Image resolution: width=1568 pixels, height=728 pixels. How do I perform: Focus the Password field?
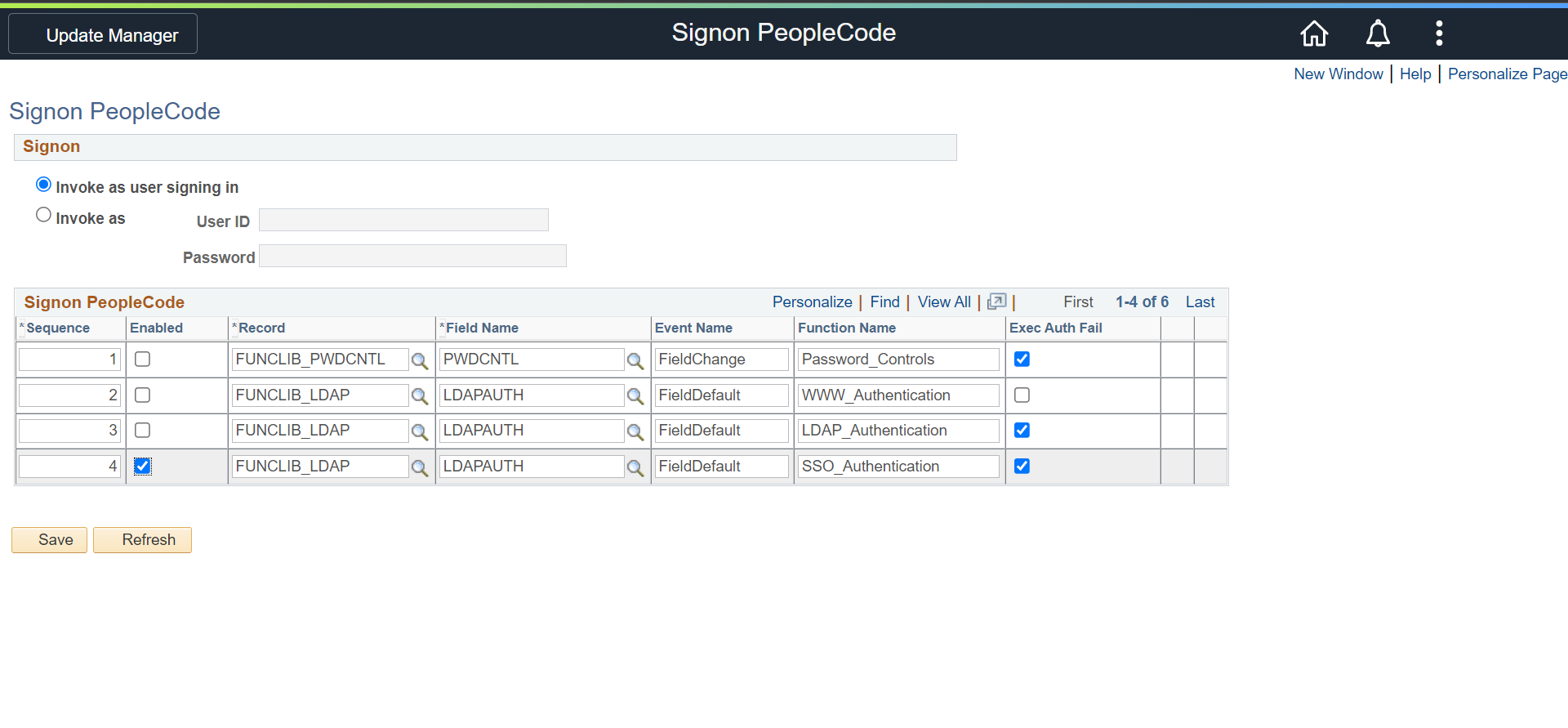(412, 256)
